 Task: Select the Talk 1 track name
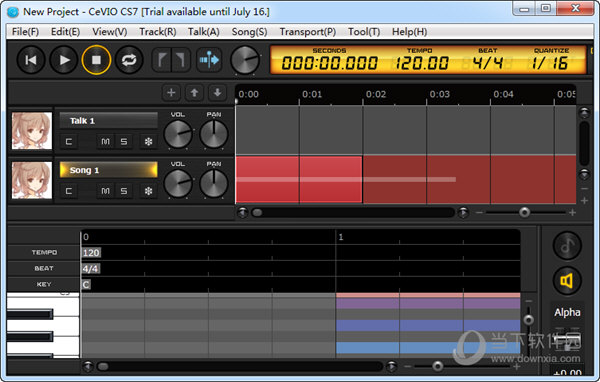tap(109, 121)
